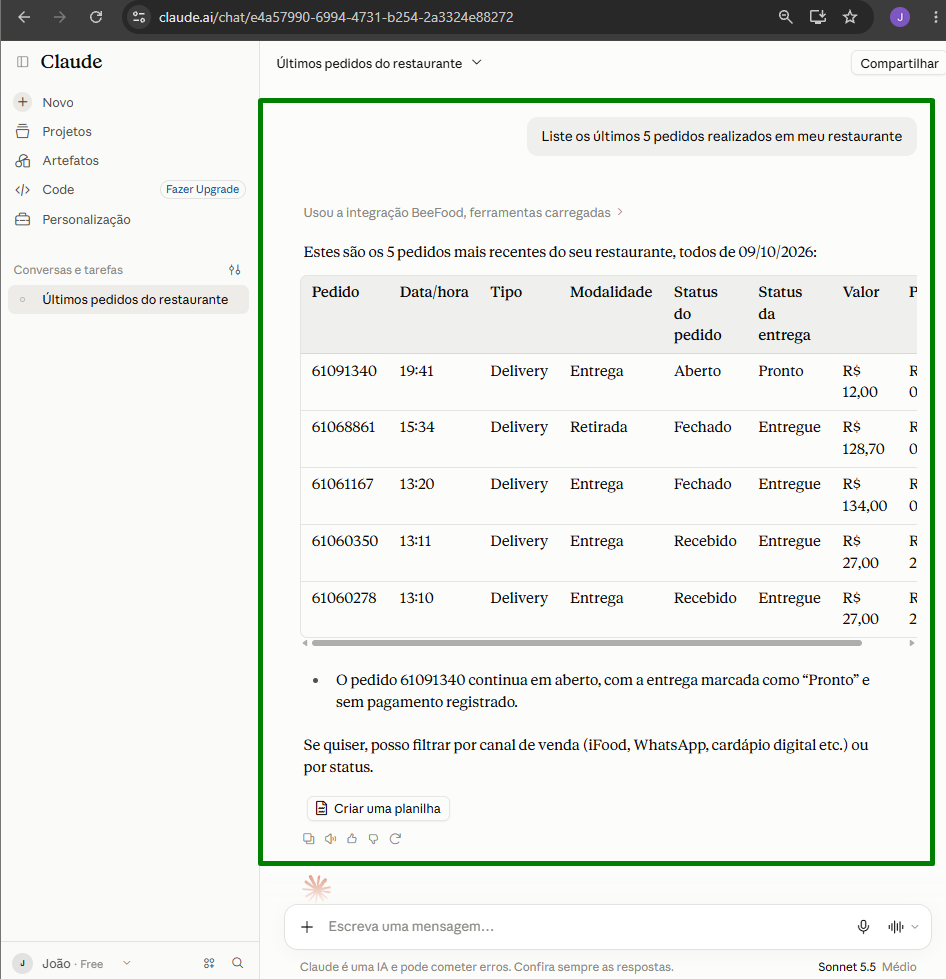Collapse the sidebar with the panel icon
The height and width of the screenshot is (979, 946).
coord(22,61)
